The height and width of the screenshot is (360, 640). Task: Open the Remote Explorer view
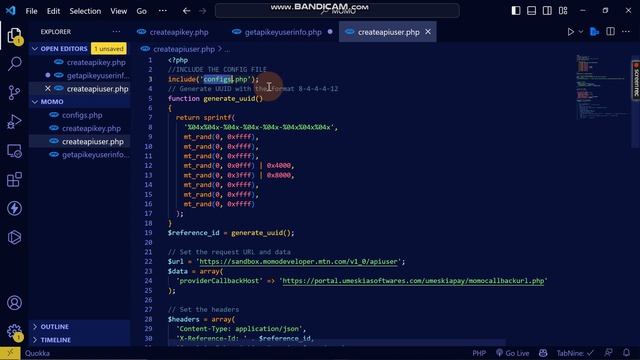pos(14,151)
